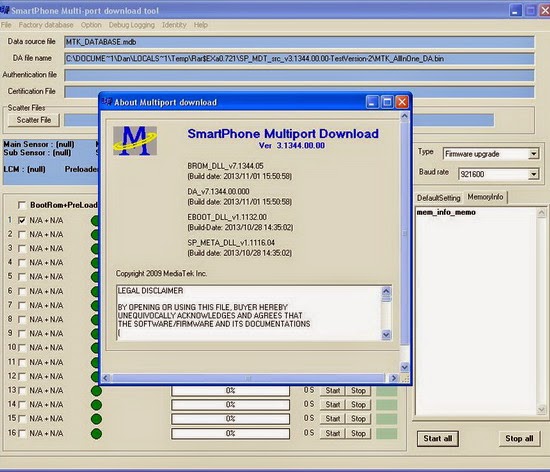
Task: Click Stop button for port 14
Action: [x=358, y=404]
